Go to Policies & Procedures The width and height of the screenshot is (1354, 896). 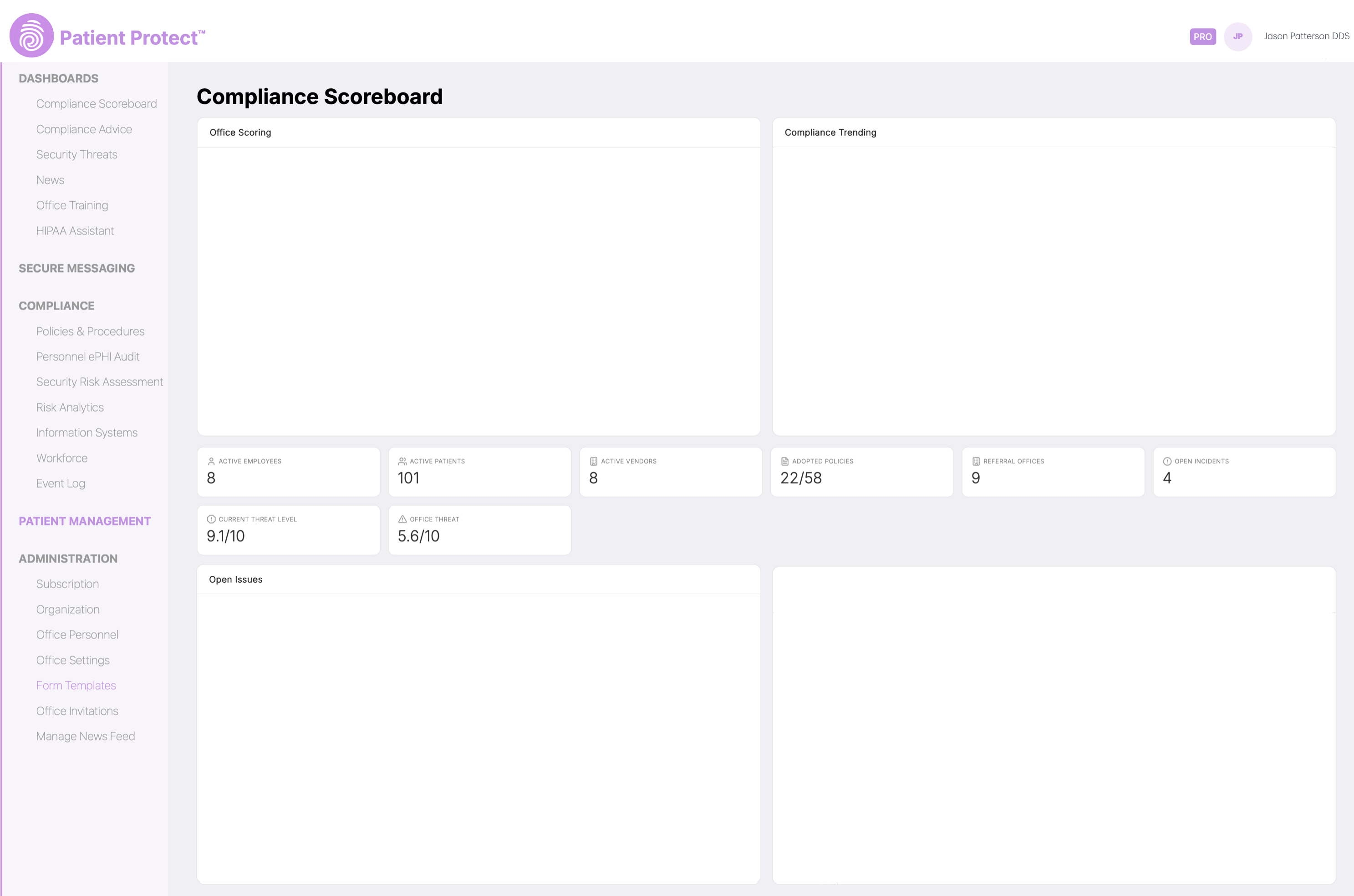tap(90, 331)
